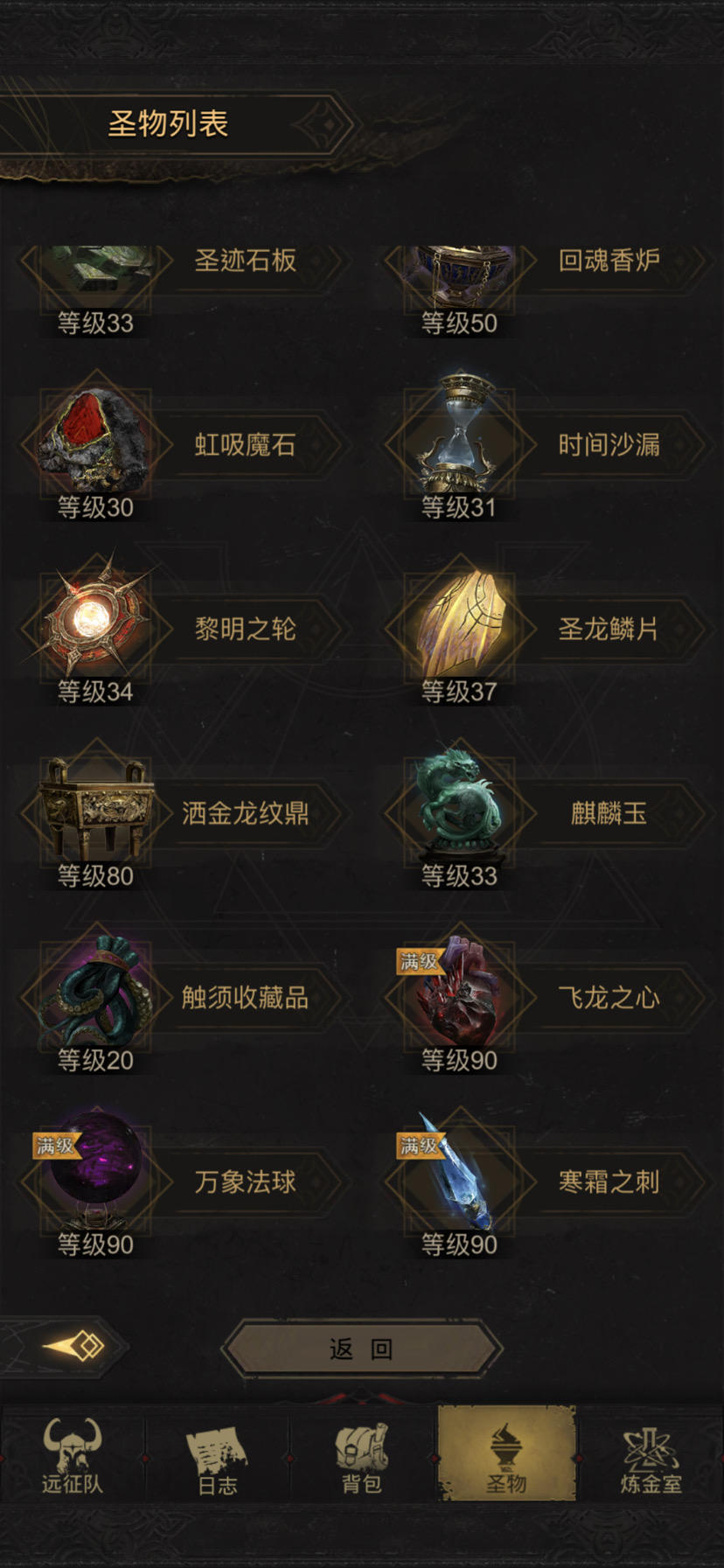Open the 圣迹石板 relic name label
The image size is (724, 1568).
pos(245,260)
